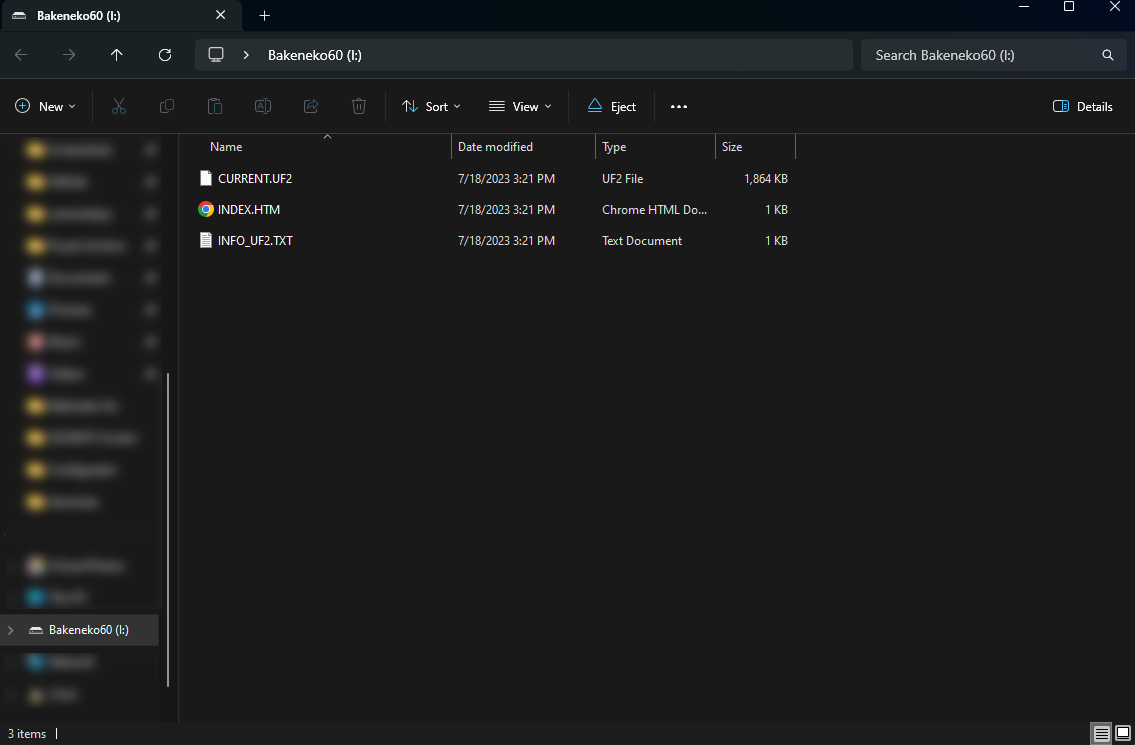Refresh the current folder view
Screen dimensions: 1135x745
(x=165, y=55)
